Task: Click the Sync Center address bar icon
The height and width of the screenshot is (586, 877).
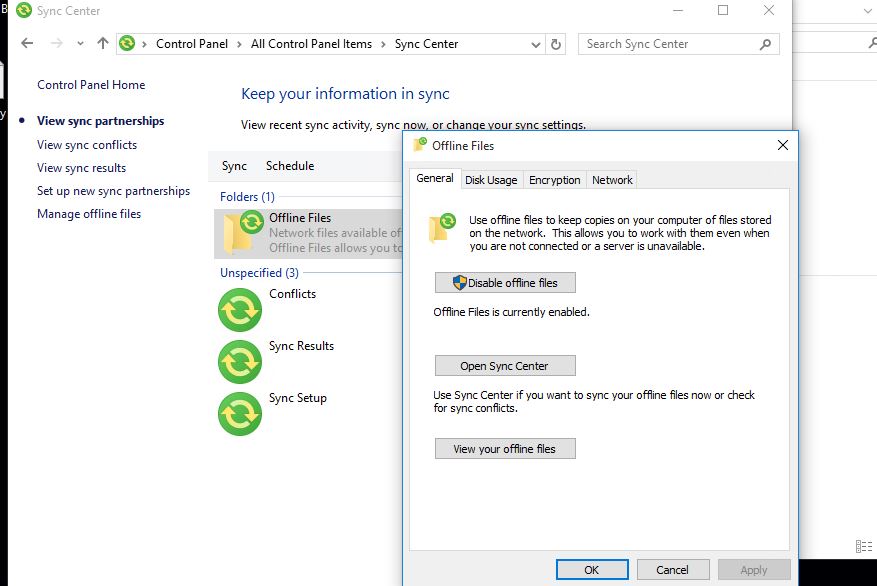Action: pos(127,43)
